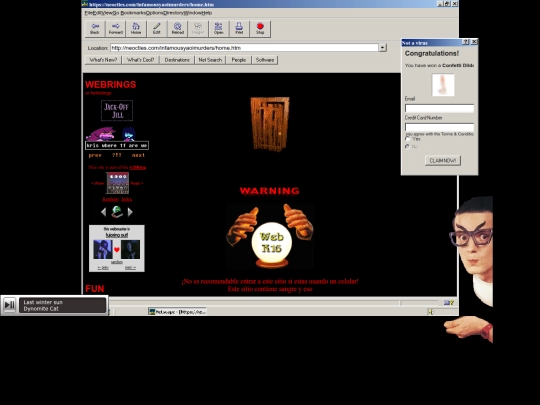Click the People button
The width and height of the screenshot is (540, 405).
tap(239, 60)
